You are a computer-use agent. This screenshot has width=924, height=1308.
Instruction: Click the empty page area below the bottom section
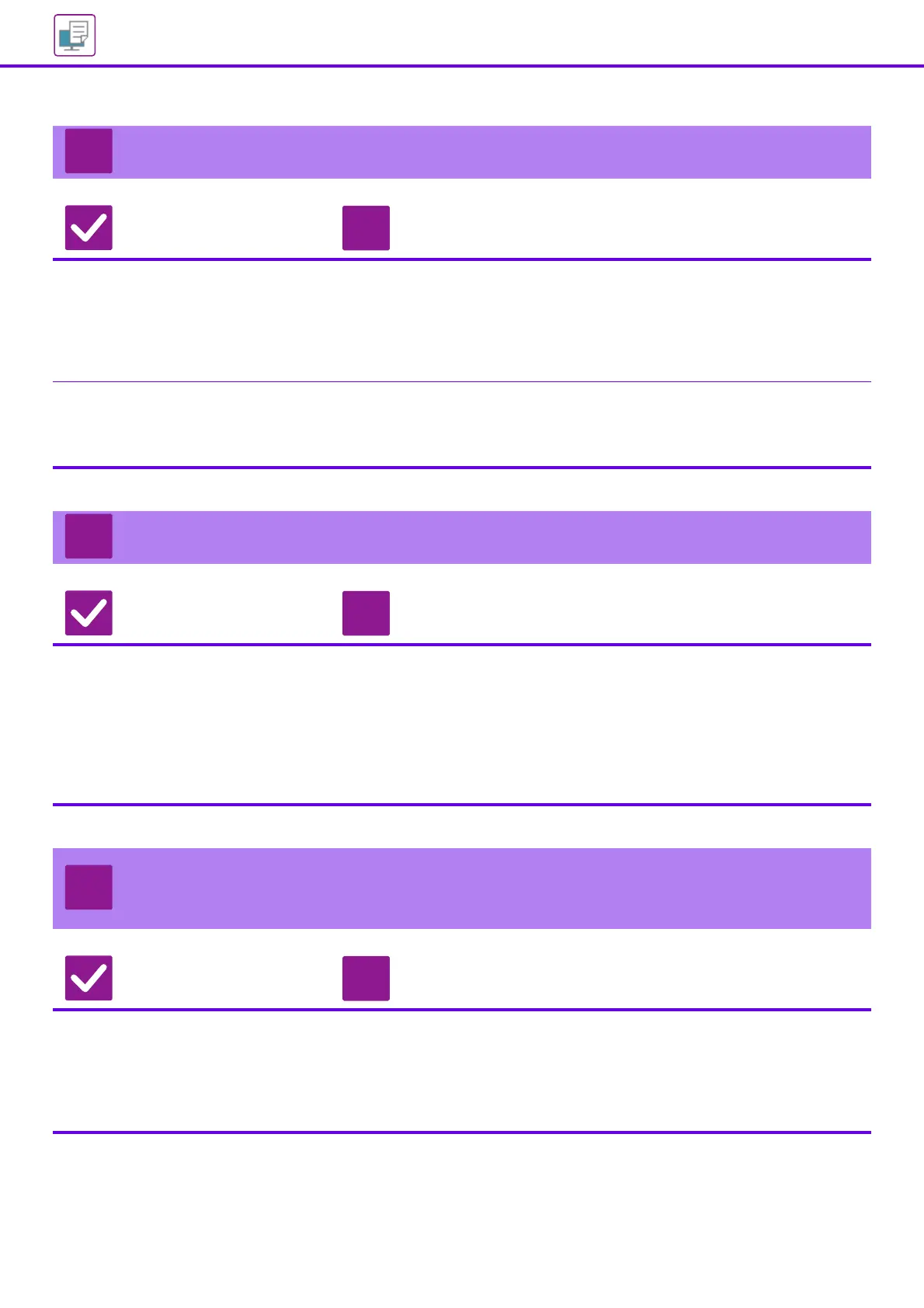click(461, 1219)
